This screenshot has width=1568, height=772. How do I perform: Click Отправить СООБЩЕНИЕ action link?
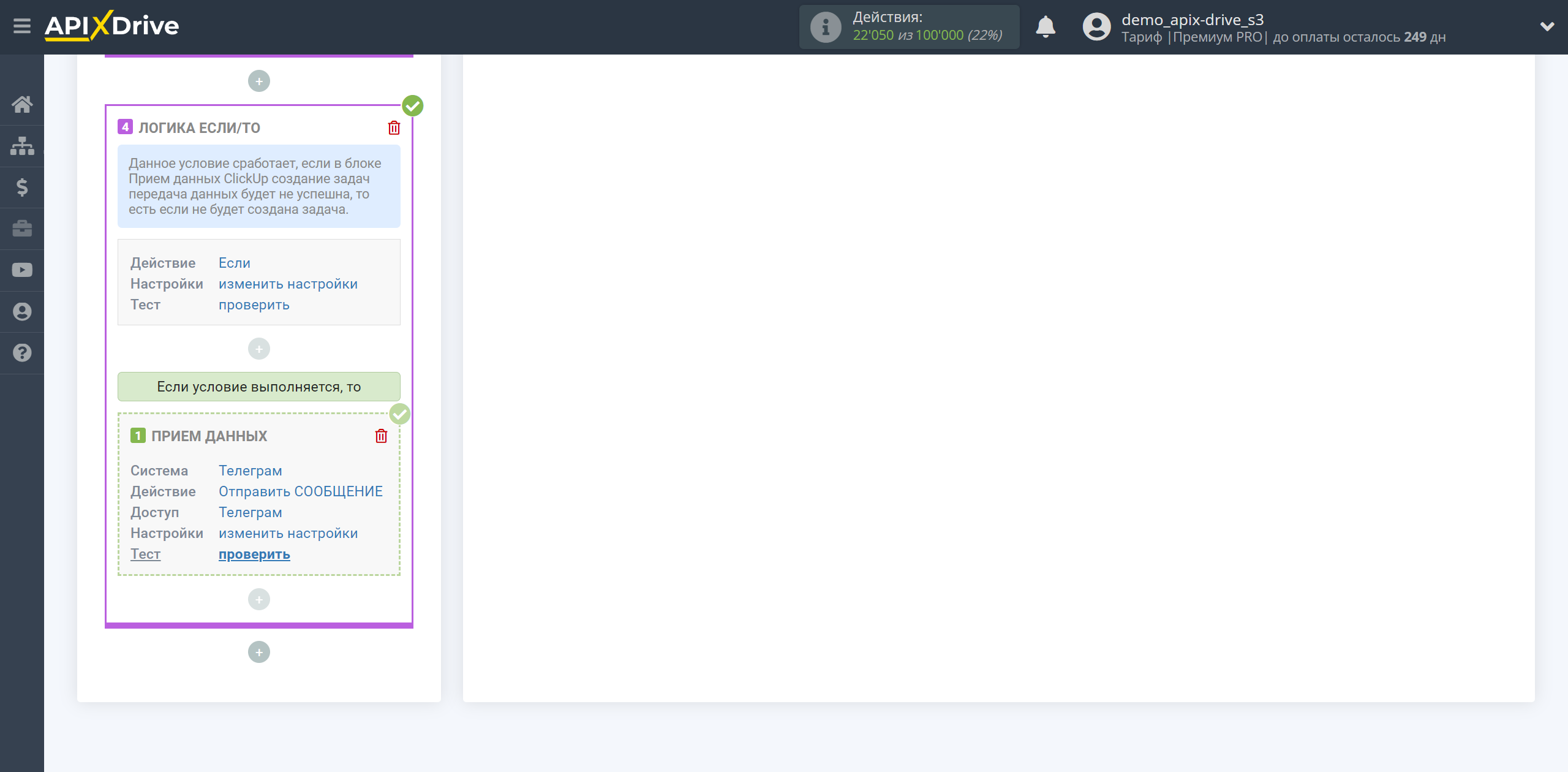tap(301, 491)
